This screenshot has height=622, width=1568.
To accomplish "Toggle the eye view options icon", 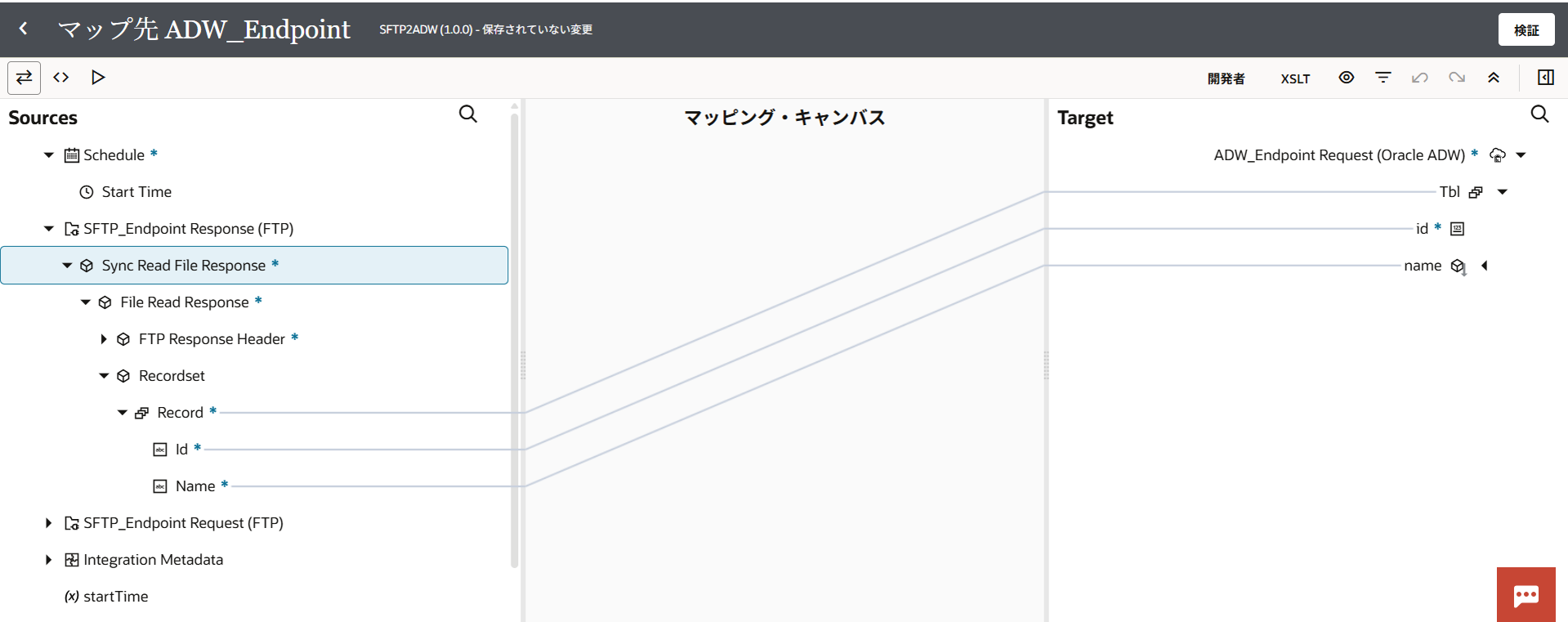I will (x=1347, y=78).
